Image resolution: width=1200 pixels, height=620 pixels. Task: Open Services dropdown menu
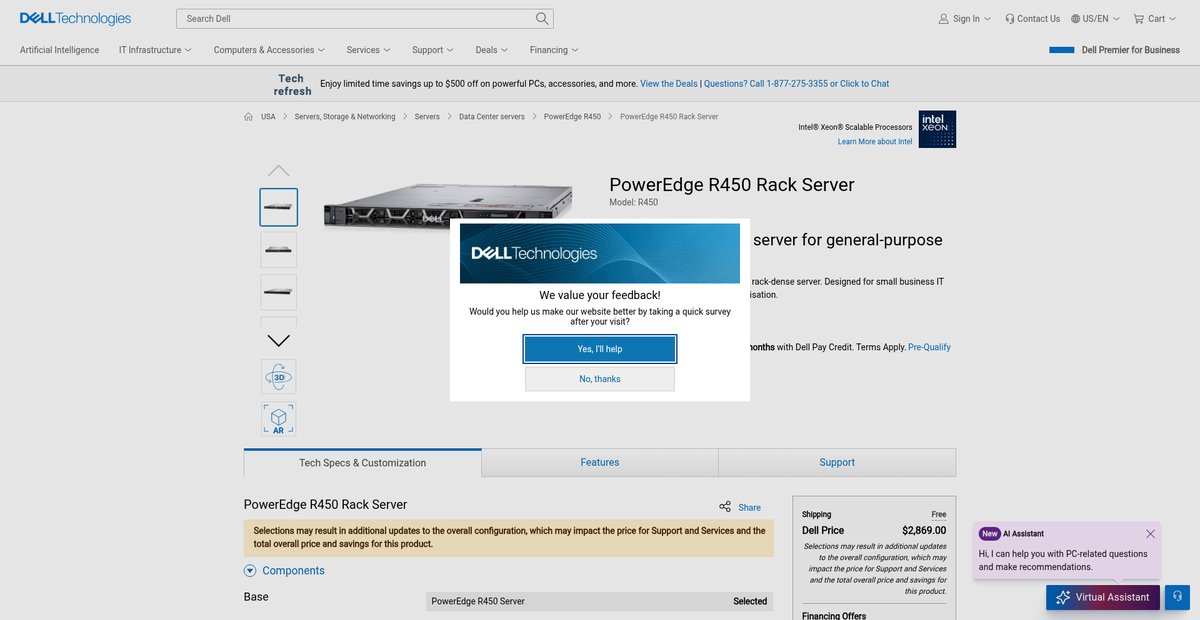coord(368,50)
